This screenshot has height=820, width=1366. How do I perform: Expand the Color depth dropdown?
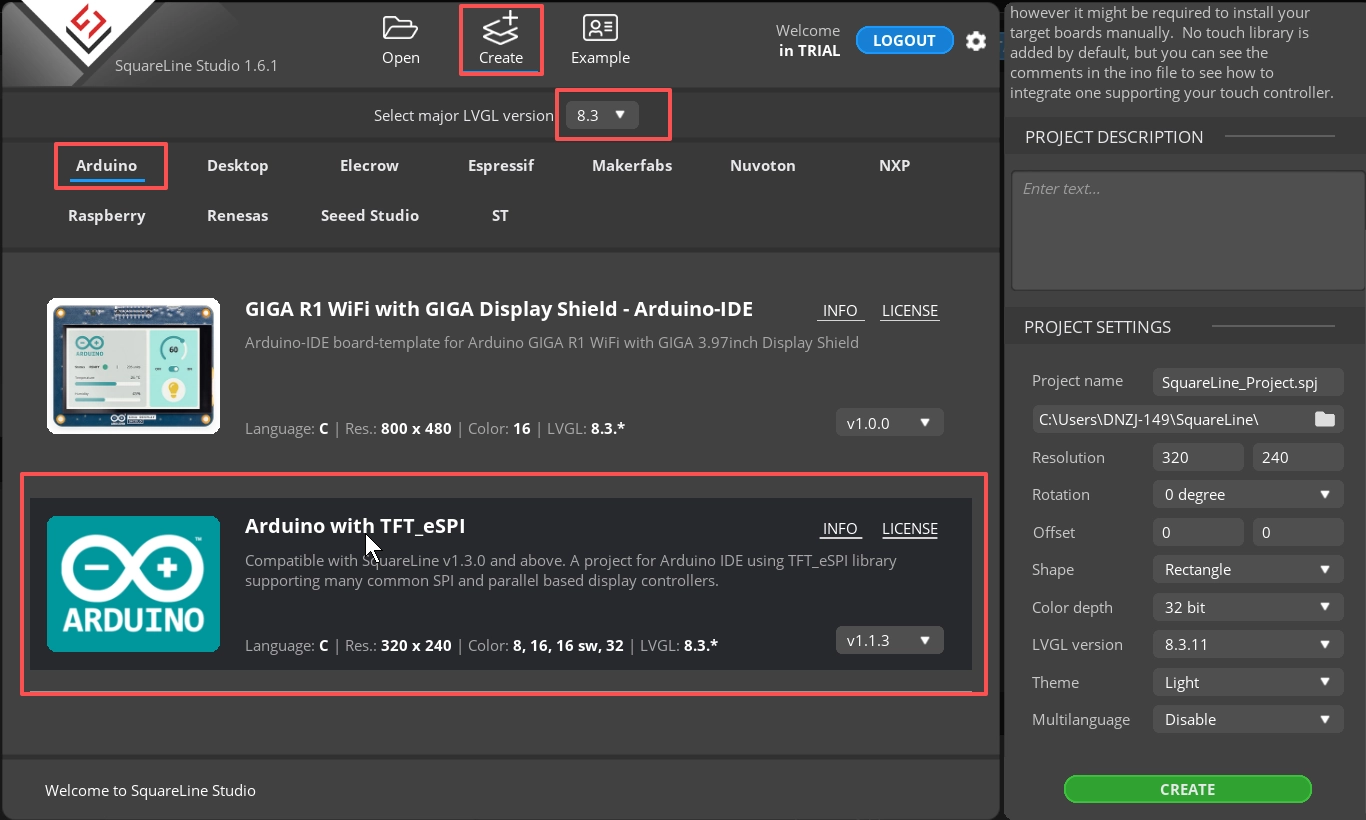1247,607
